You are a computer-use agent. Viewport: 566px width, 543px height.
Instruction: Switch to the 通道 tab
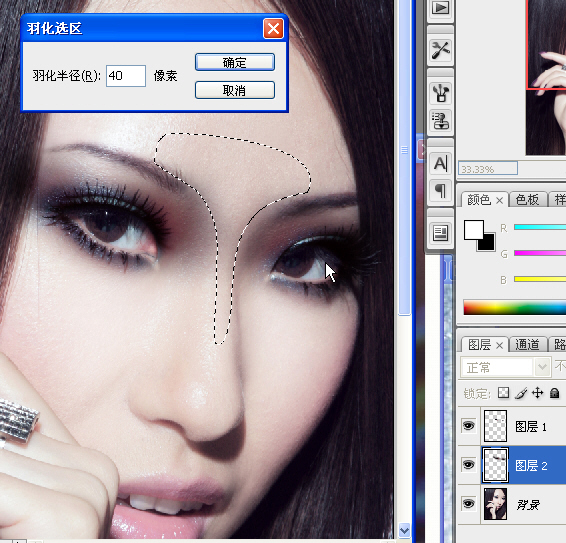527,344
